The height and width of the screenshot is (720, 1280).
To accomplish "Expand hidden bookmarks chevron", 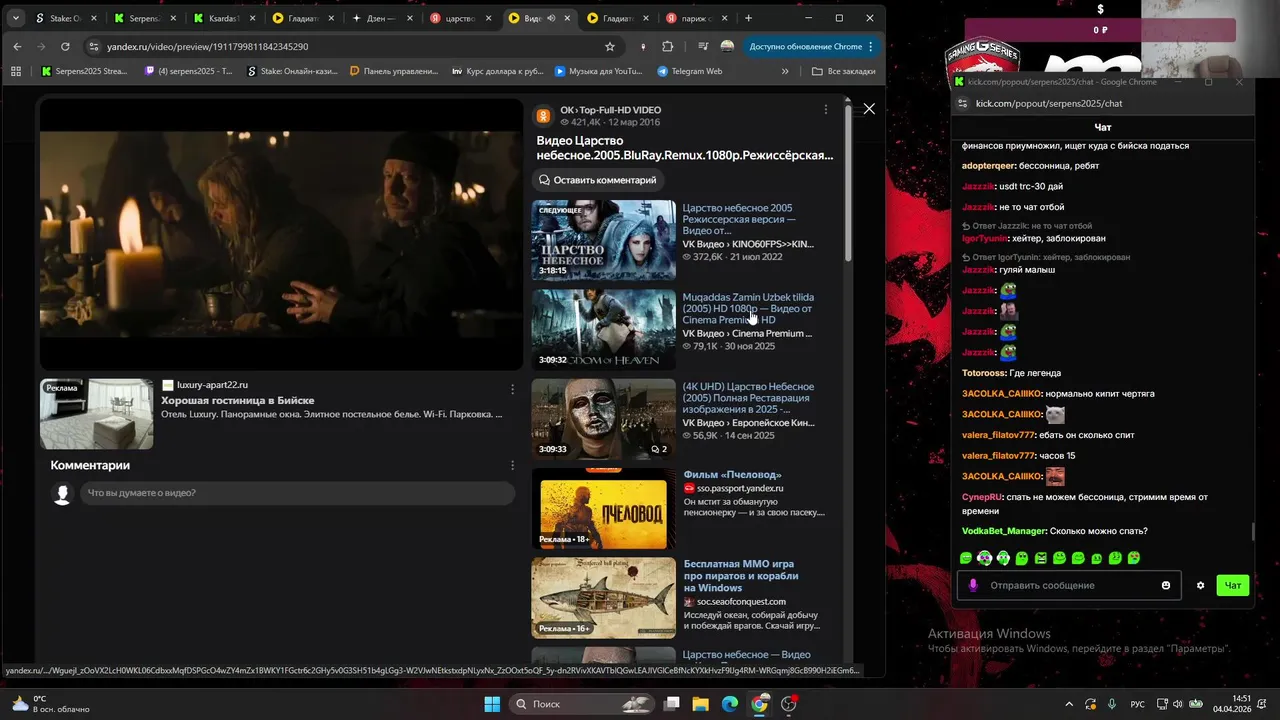I will (785, 71).
